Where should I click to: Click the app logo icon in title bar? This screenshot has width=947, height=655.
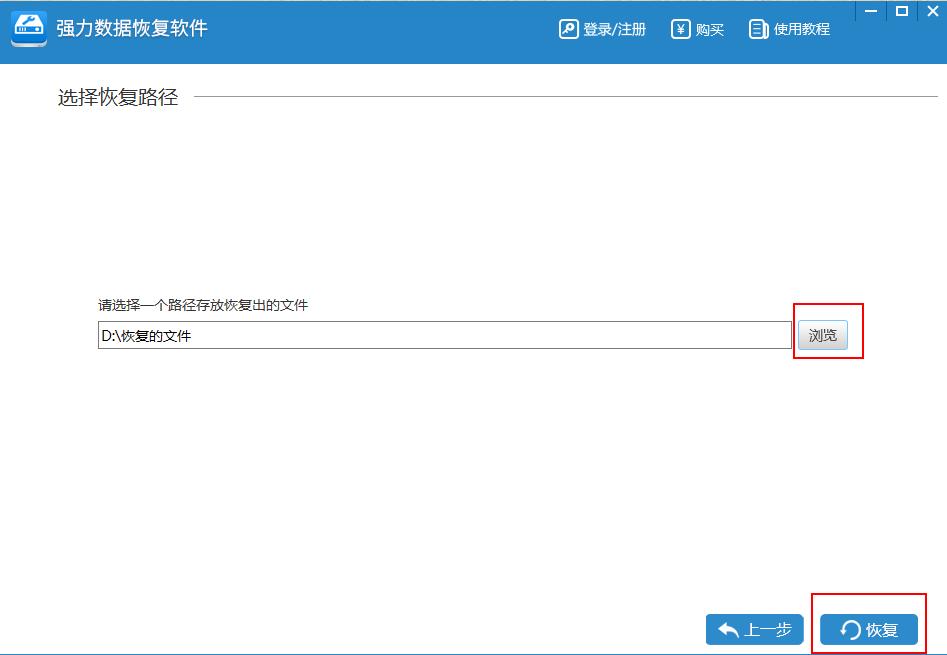click(x=28, y=29)
